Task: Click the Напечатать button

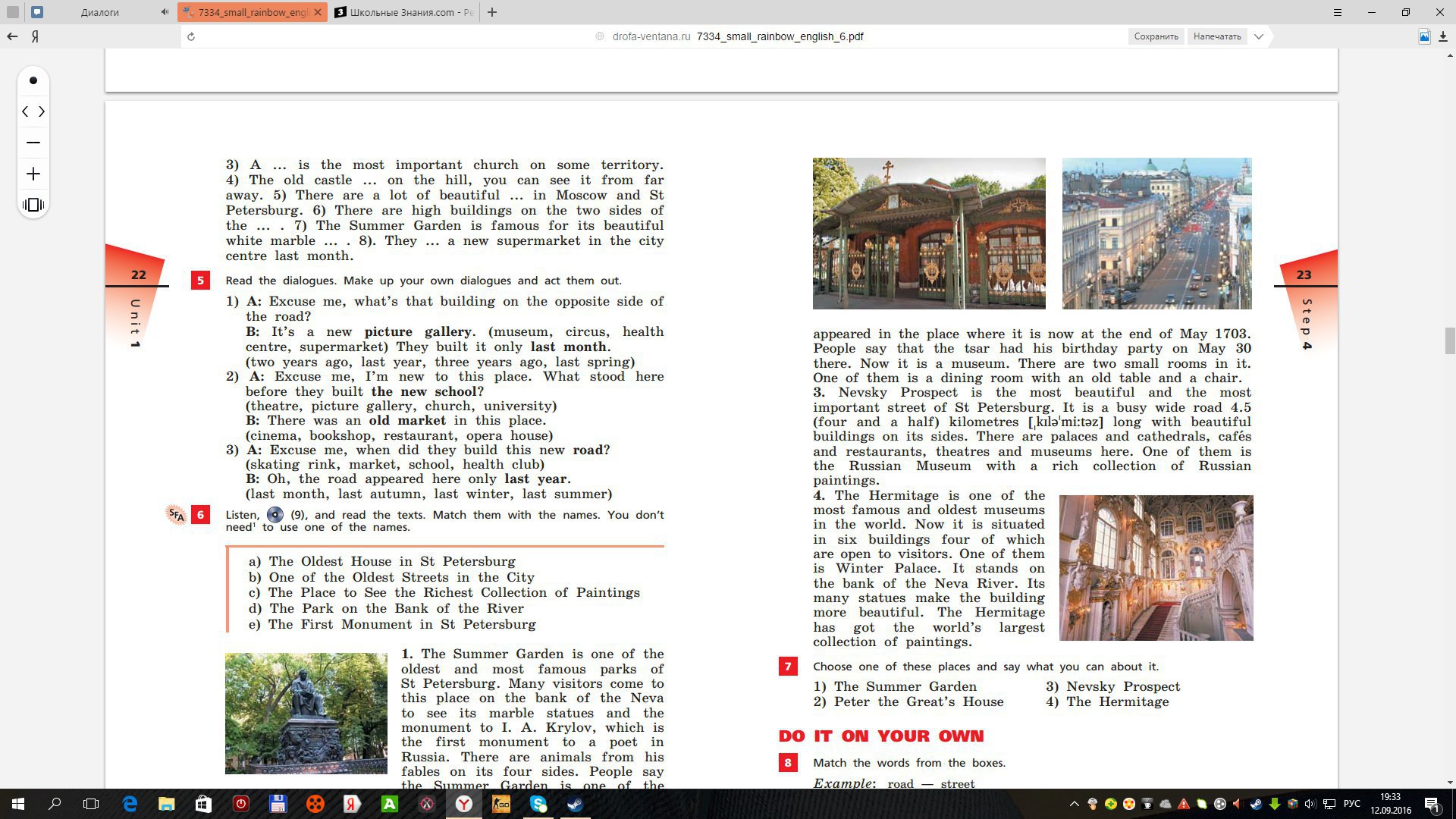Action: tap(1216, 36)
